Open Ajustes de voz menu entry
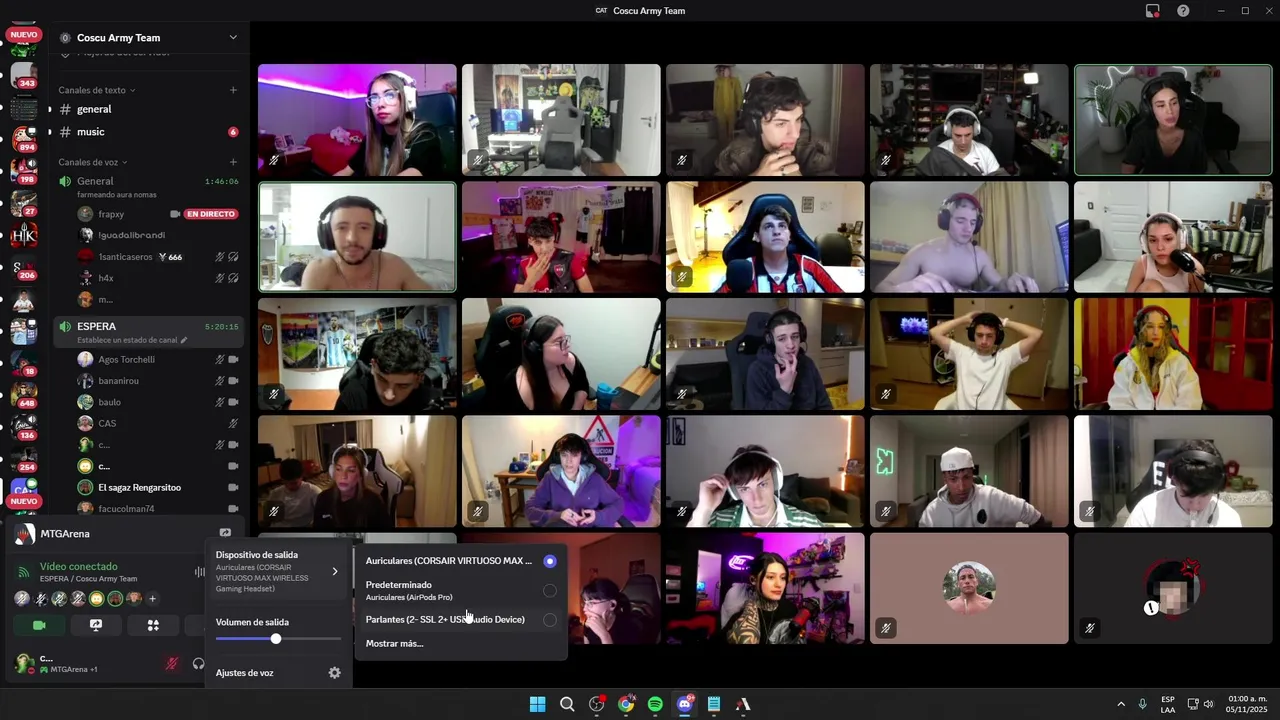This screenshot has height=720, width=1280. [x=278, y=673]
